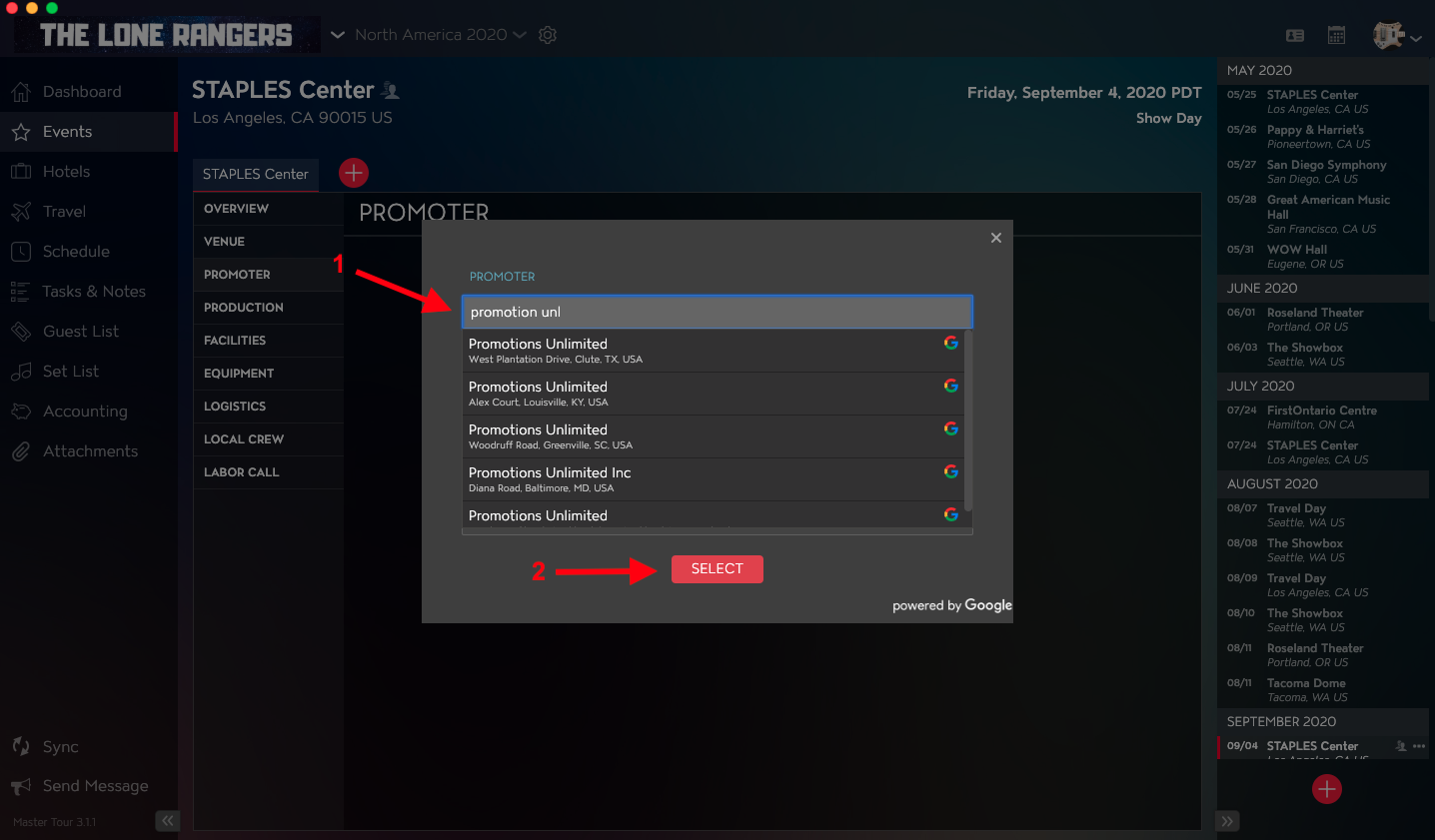Click person icon beside STAPLES Center title
The height and width of the screenshot is (840, 1435).
coord(391,91)
